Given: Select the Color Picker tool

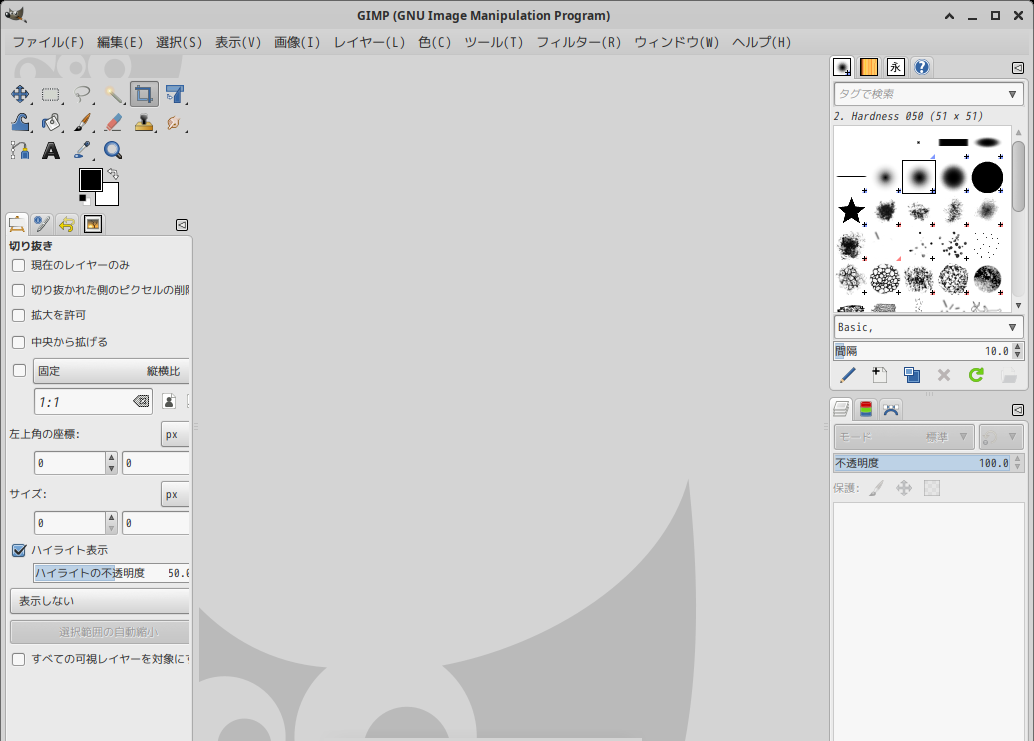Looking at the screenshot, I should [82, 151].
